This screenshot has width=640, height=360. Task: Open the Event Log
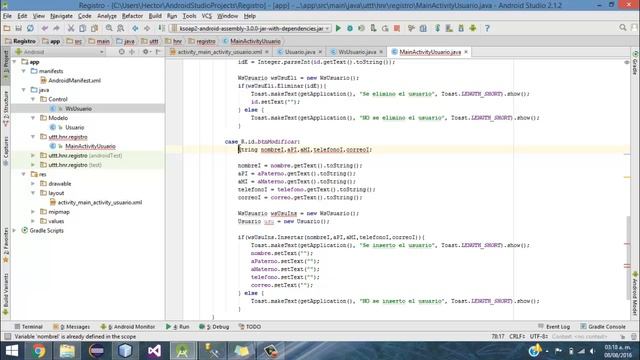point(554,327)
